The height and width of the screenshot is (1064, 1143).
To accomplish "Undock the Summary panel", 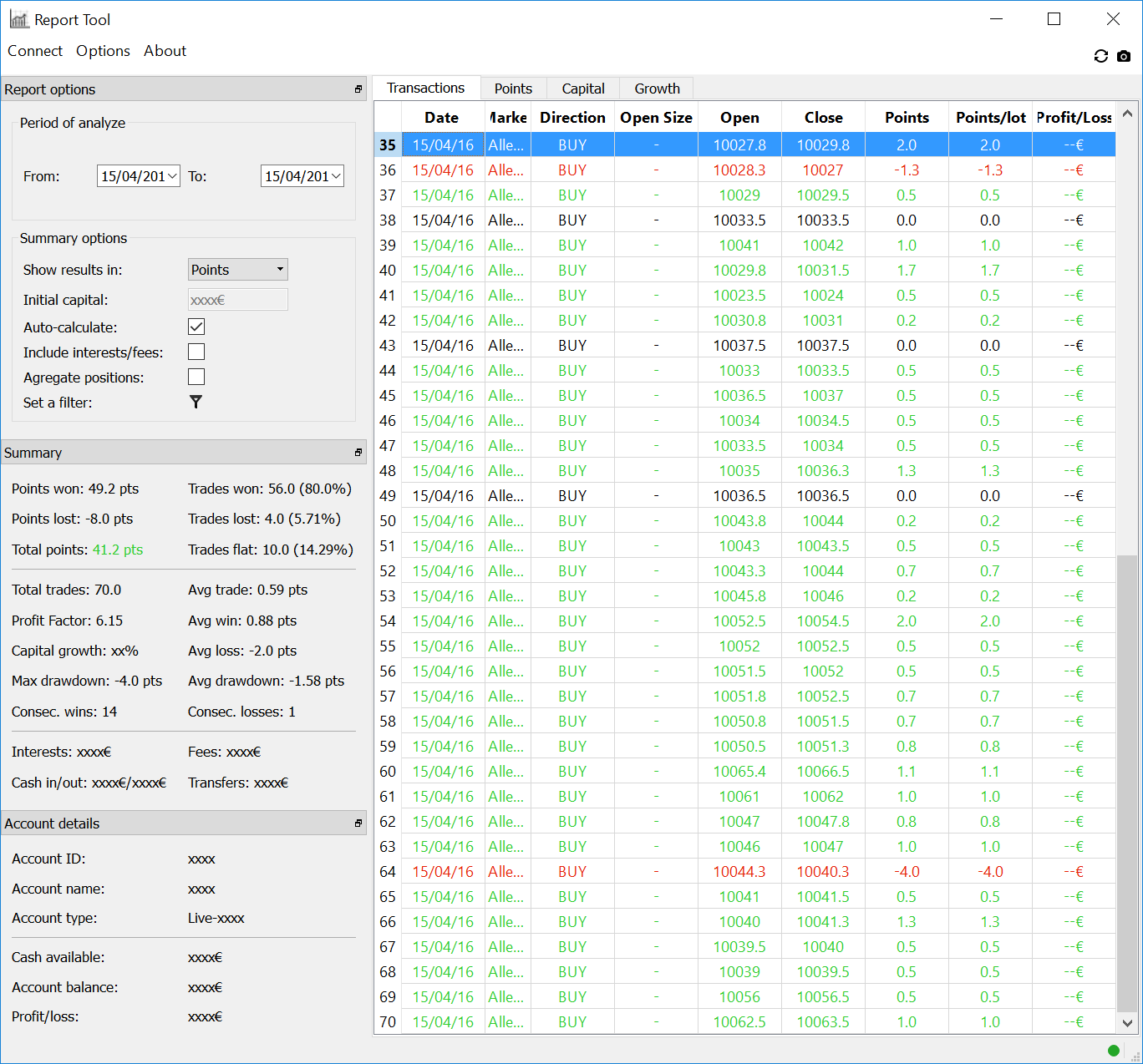I will pyautogui.click(x=358, y=453).
